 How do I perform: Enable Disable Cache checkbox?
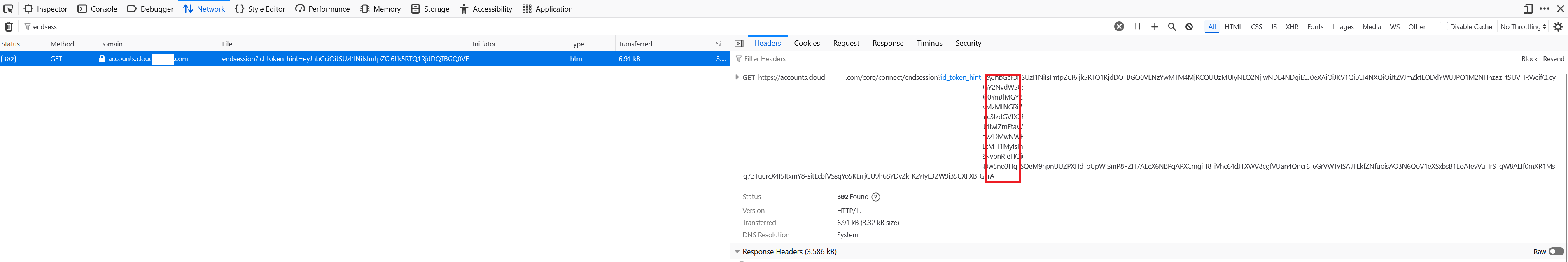[x=1443, y=26]
